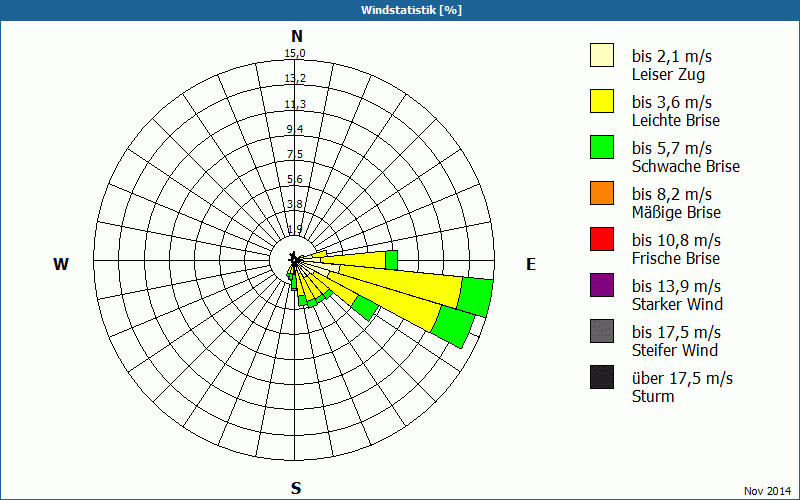Click the pale yellow 'bis 2,1 m/s' swatch

(602, 55)
